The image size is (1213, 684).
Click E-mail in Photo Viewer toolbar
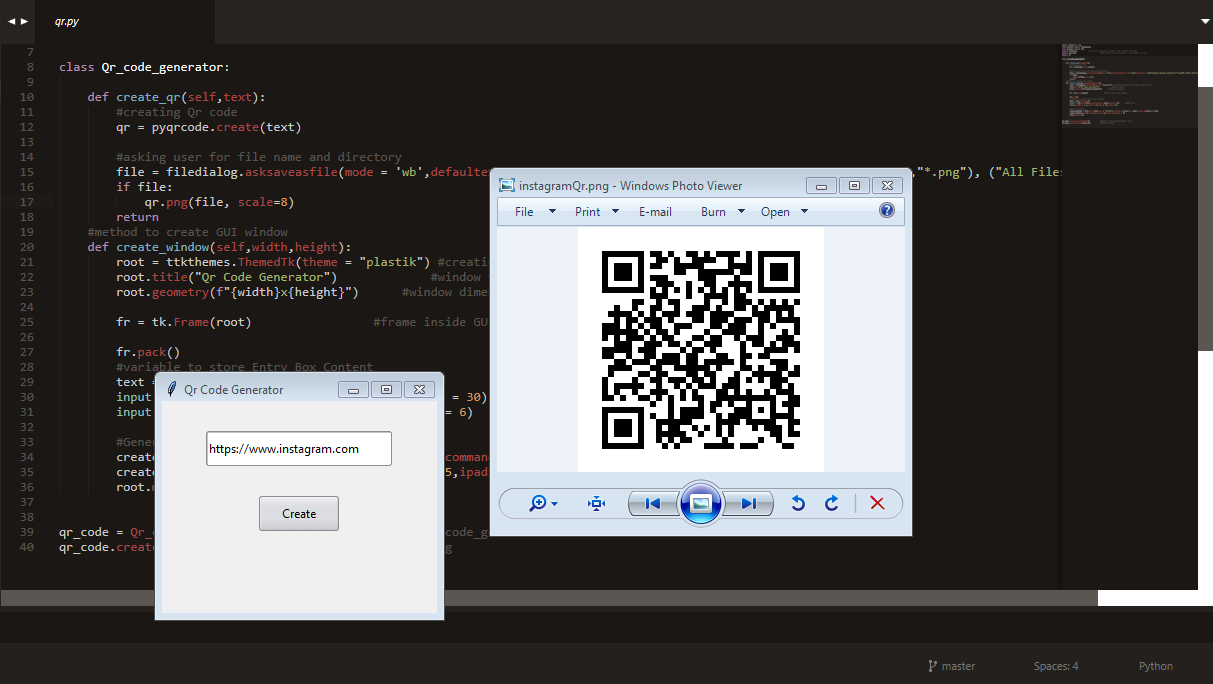click(x=655, y=212)
